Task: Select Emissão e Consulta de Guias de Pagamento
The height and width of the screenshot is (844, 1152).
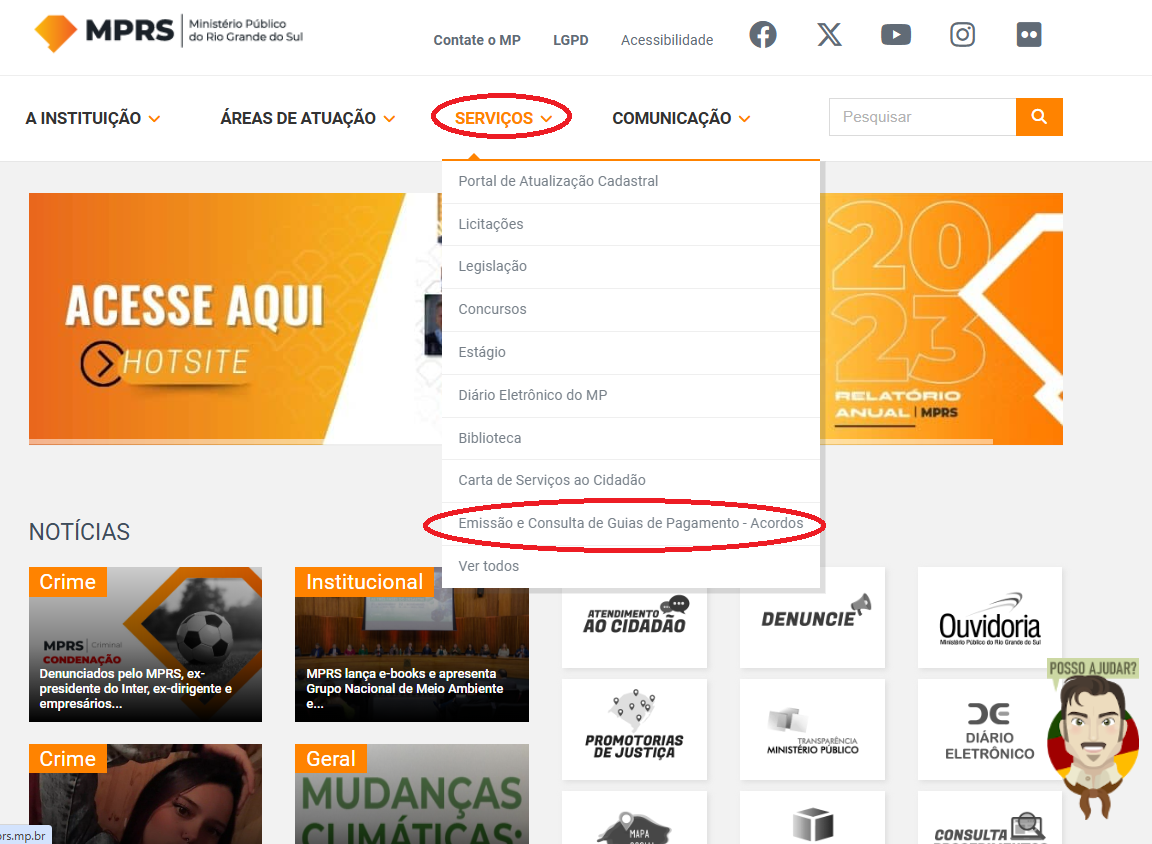Action: tap(630, 524)
